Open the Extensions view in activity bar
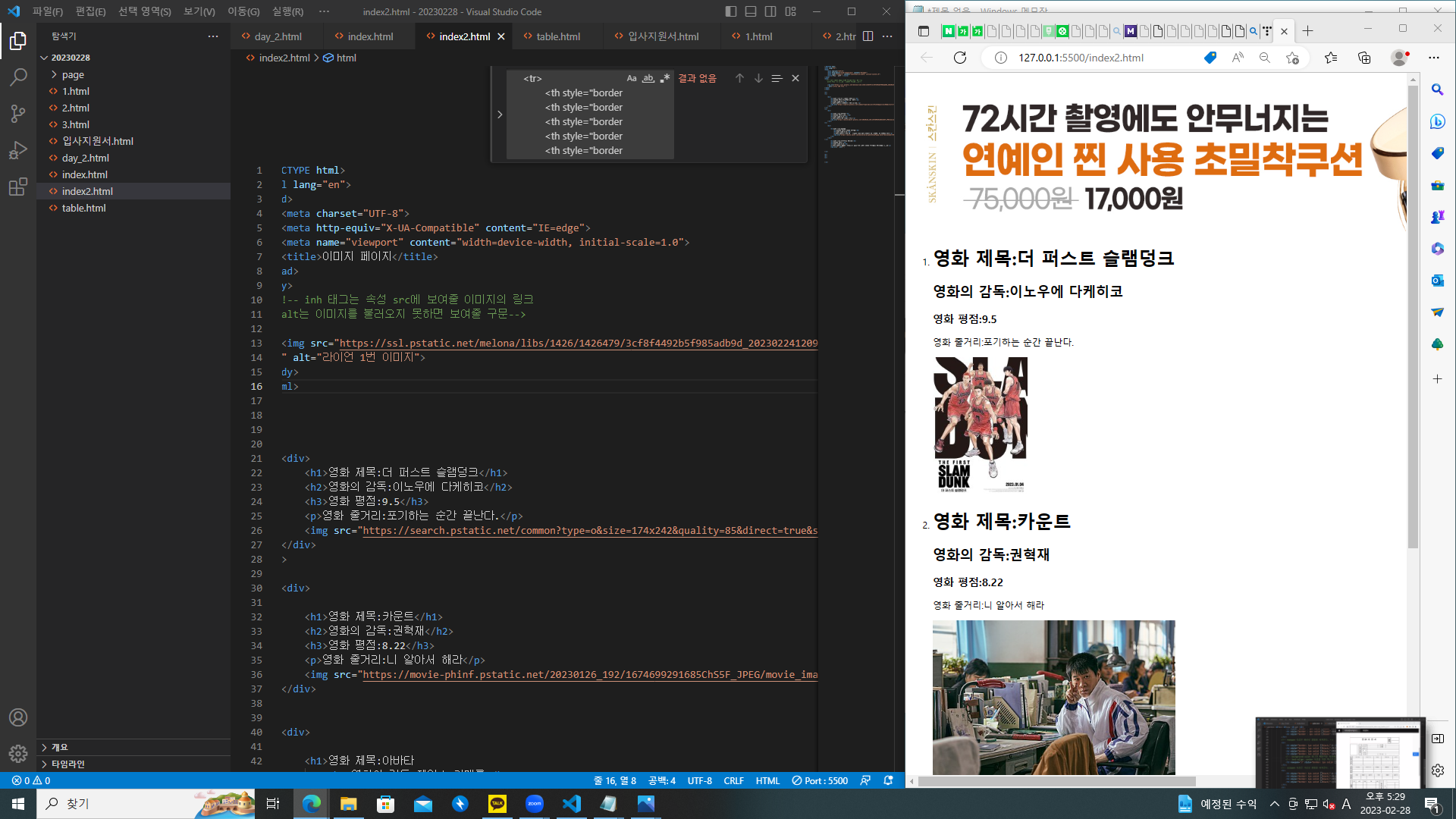 pos(18,187)
